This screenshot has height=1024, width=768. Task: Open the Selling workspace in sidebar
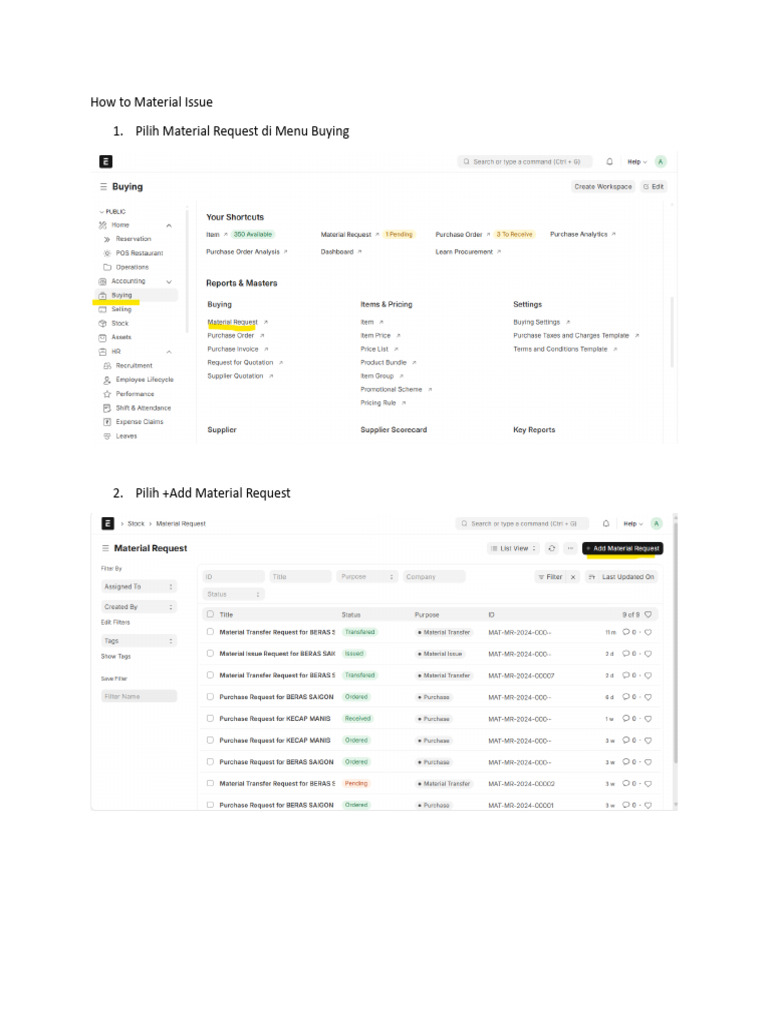[121, 310]
